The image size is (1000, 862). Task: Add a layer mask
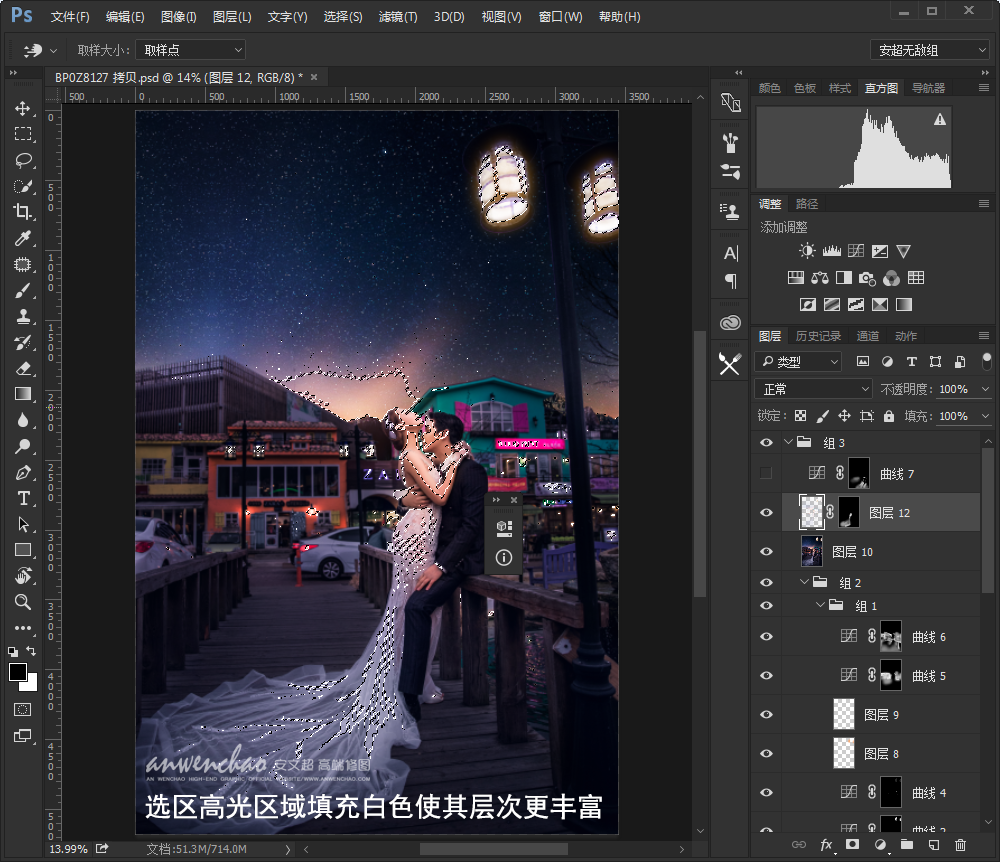[852, 845]
